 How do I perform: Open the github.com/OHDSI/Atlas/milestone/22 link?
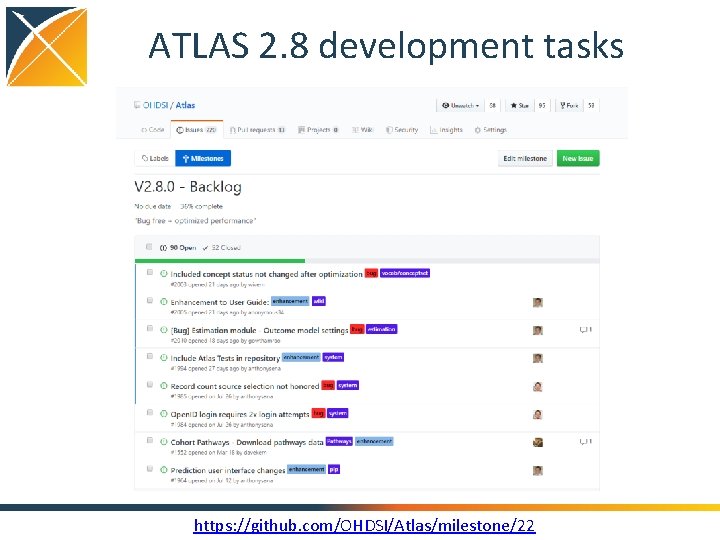[365, 525]
